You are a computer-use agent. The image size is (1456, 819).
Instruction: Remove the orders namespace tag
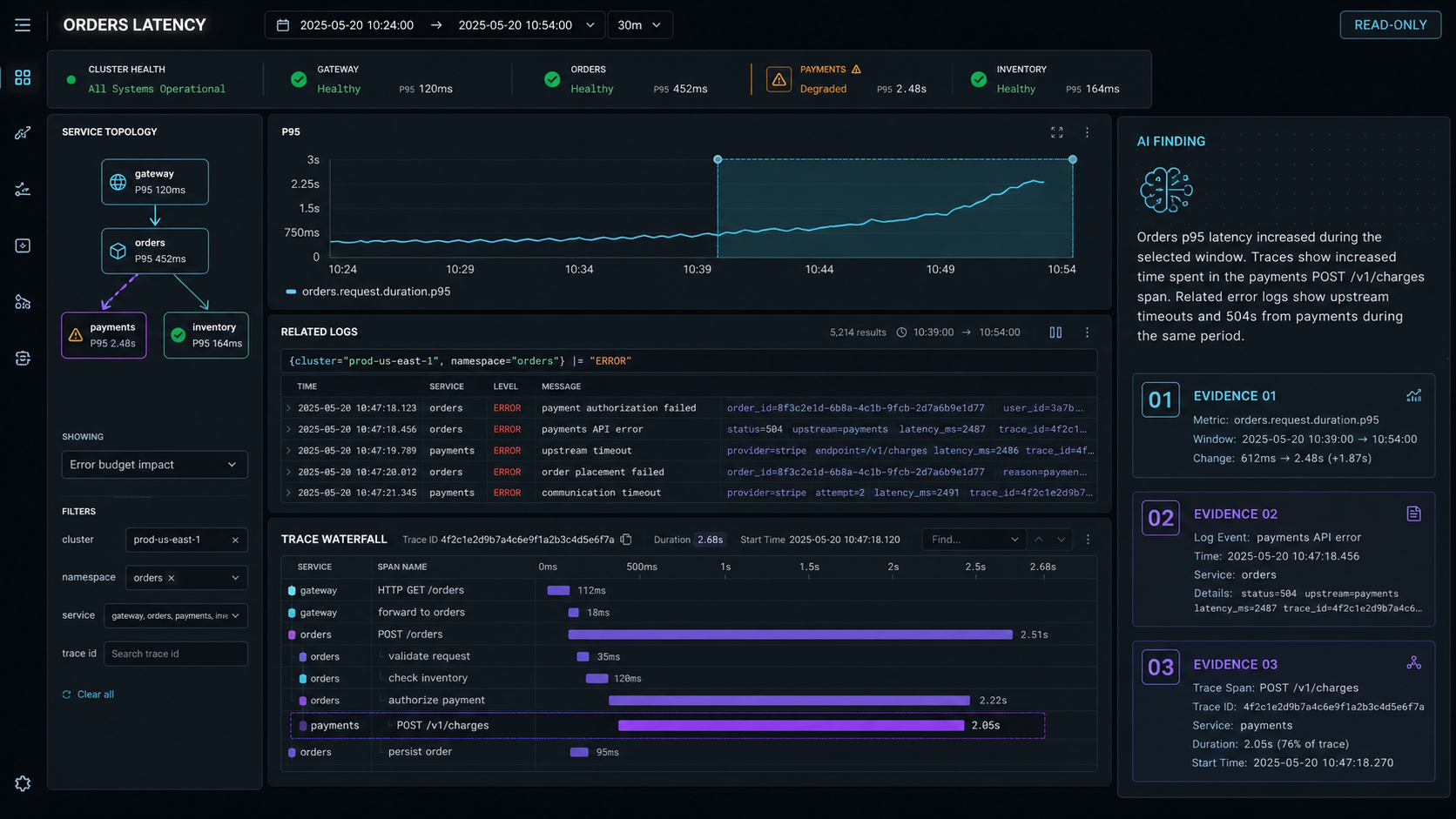[x=172, y=578]
